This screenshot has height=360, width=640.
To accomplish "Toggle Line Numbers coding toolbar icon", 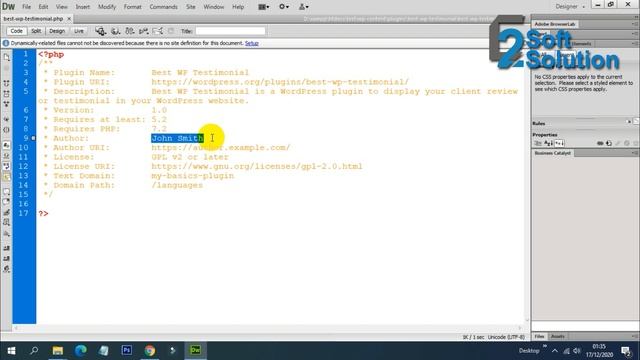I will (x=7, y=145).
